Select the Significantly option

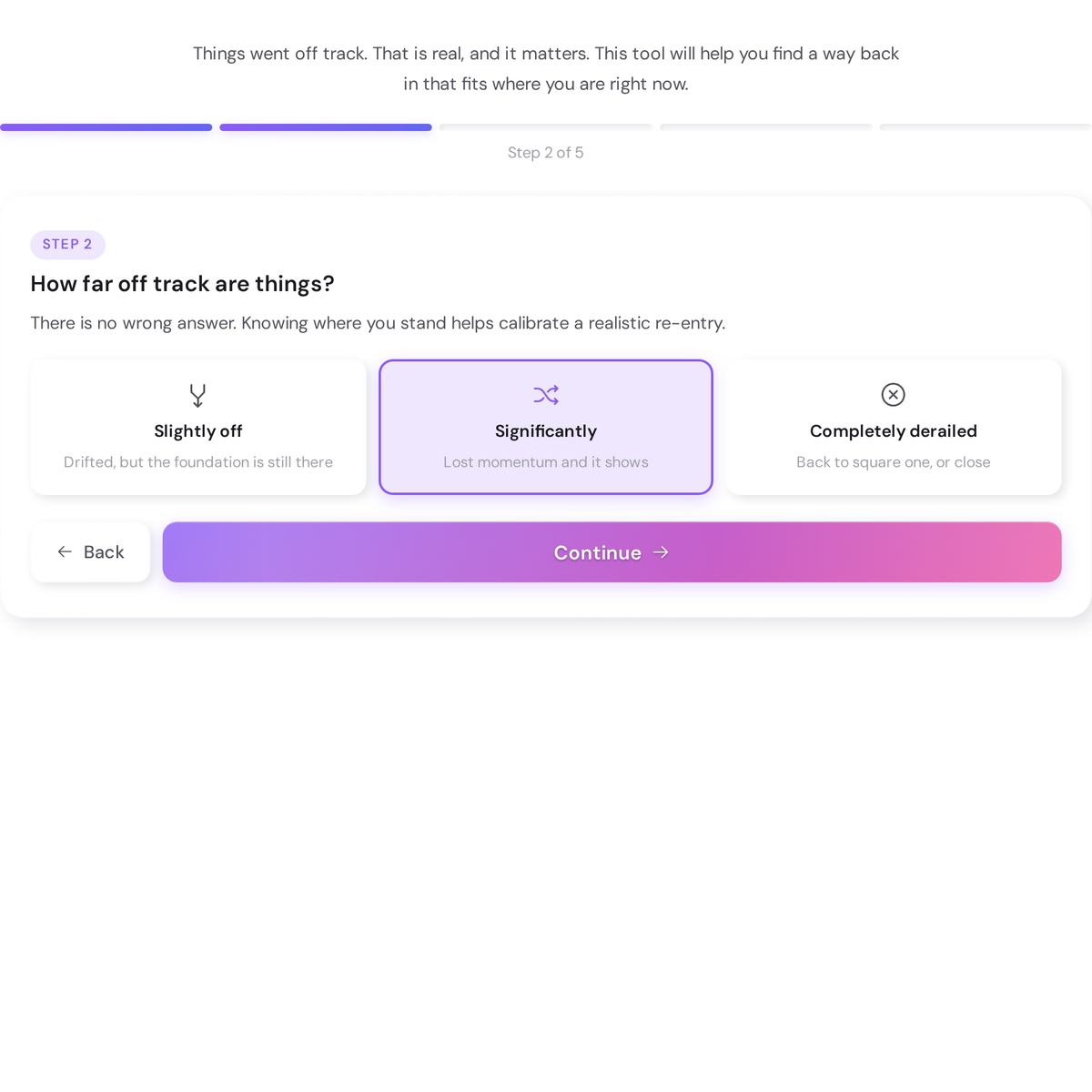tap(546, 426)
